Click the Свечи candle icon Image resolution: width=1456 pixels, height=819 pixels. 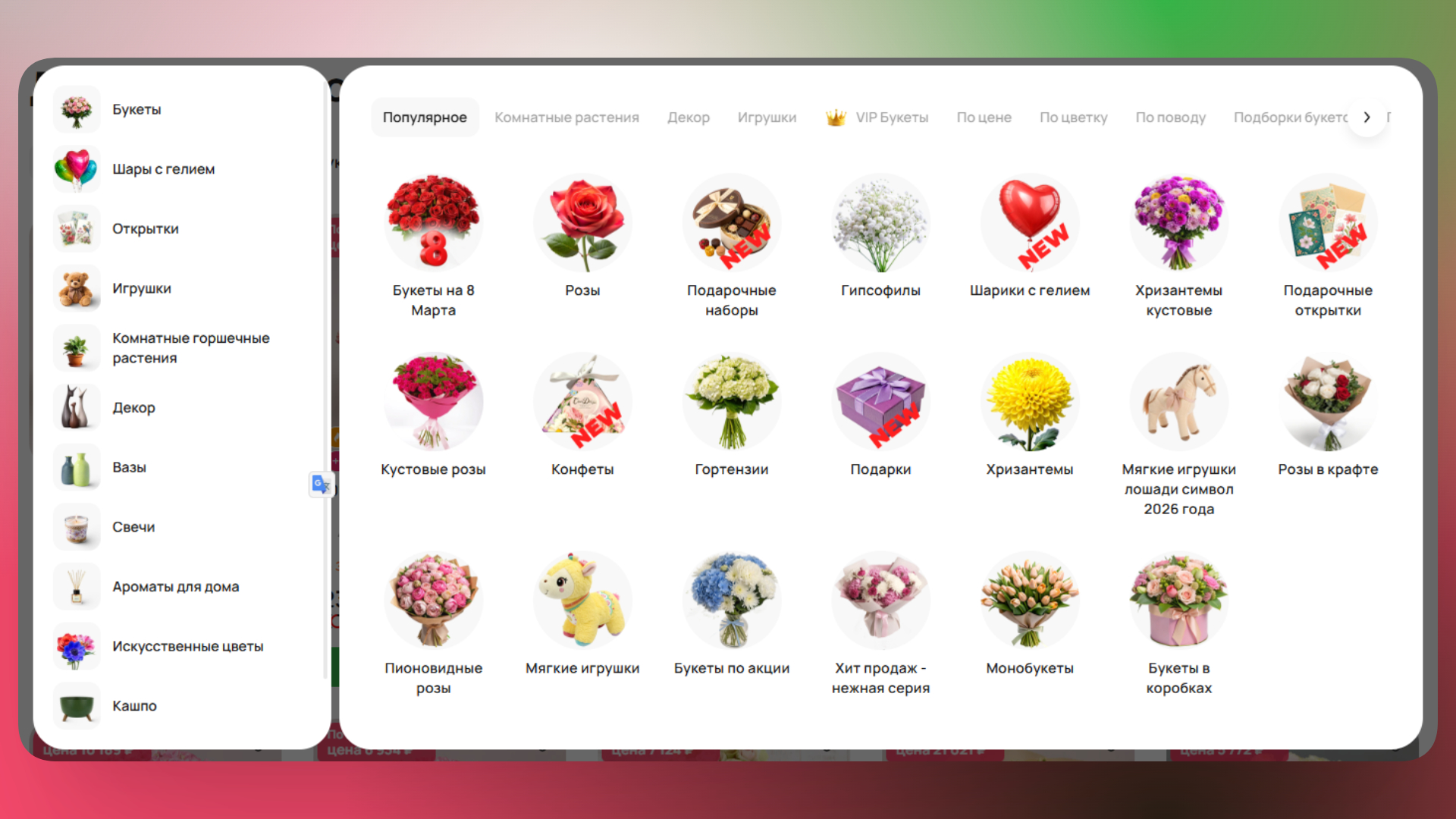point(77,527)
